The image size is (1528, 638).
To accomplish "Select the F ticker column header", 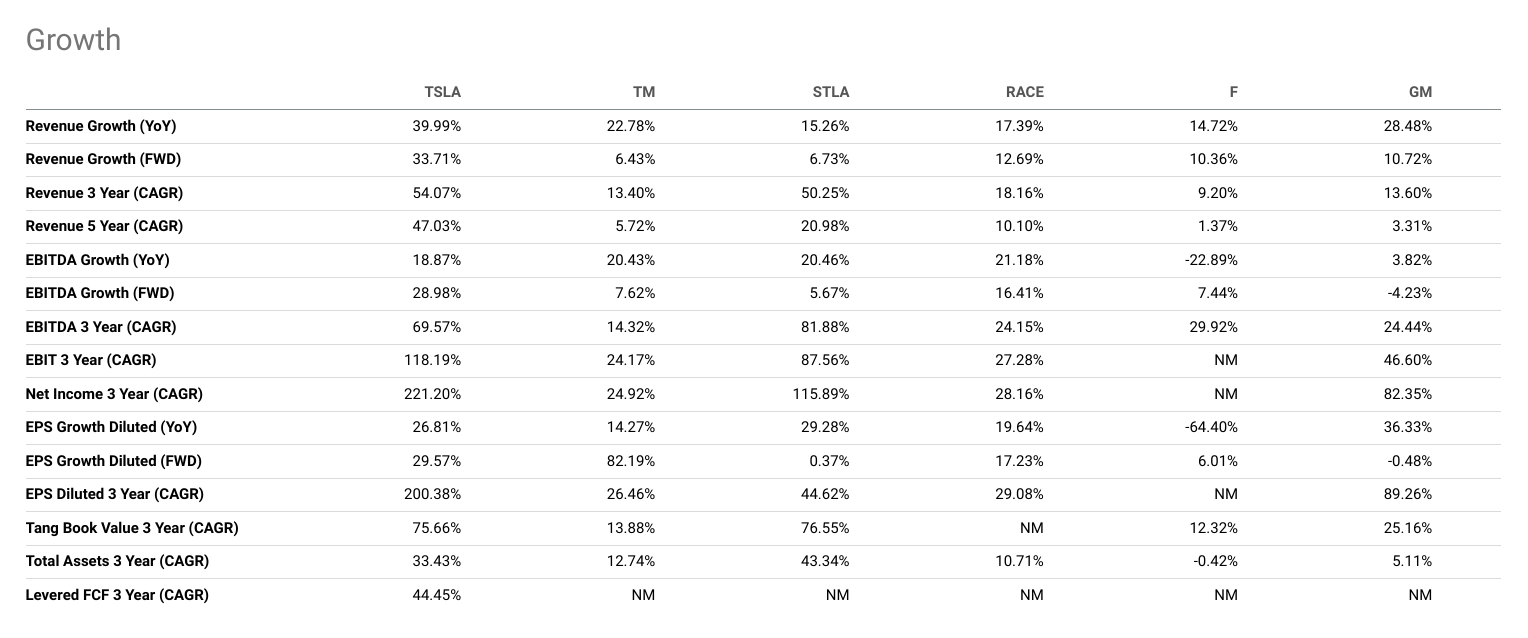I will [x=1233, y=92].
